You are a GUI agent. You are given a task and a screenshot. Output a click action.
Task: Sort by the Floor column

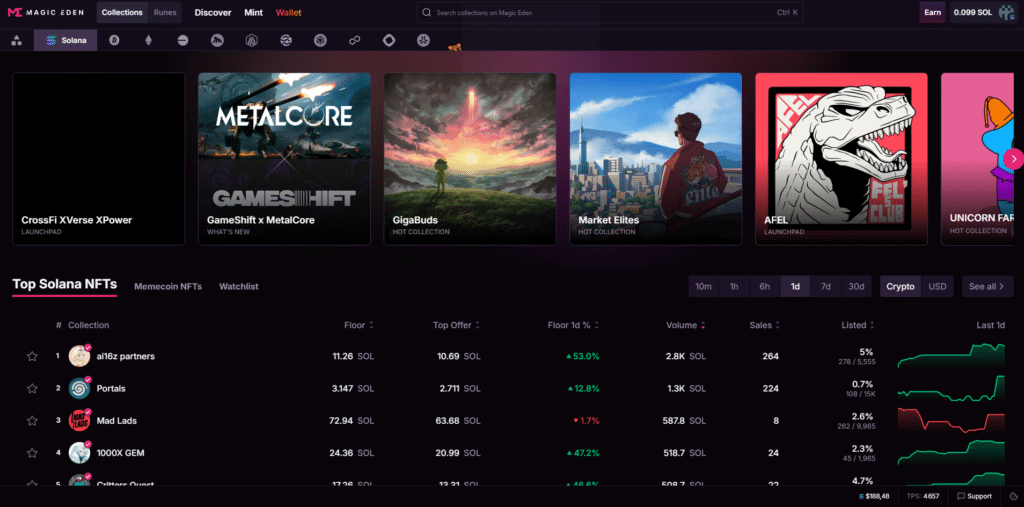(359, 325)
